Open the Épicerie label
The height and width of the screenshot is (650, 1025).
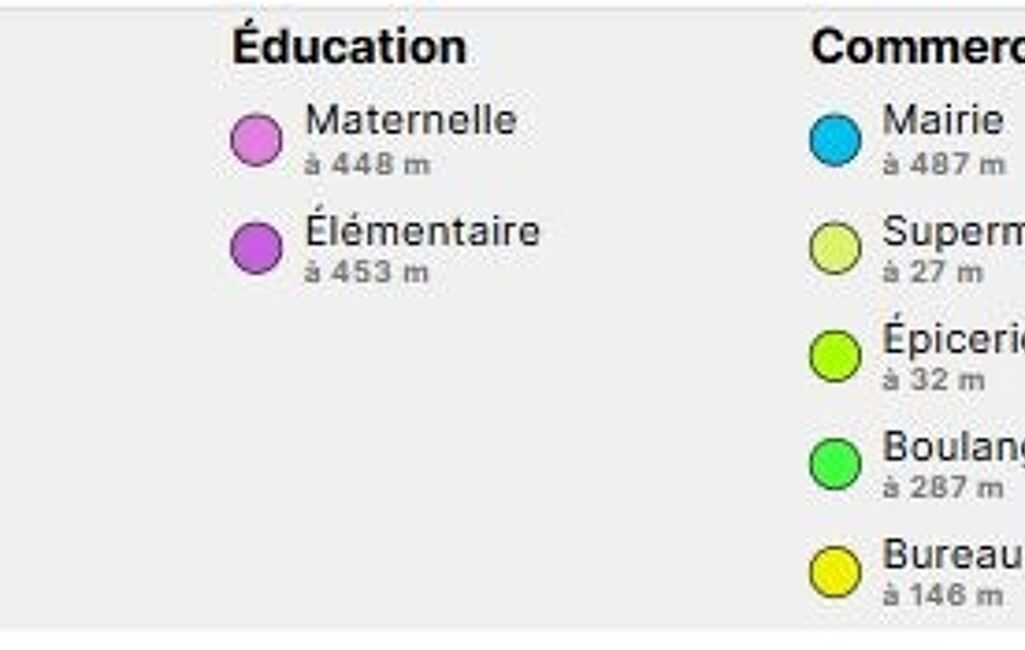click(x=952, y=339)
